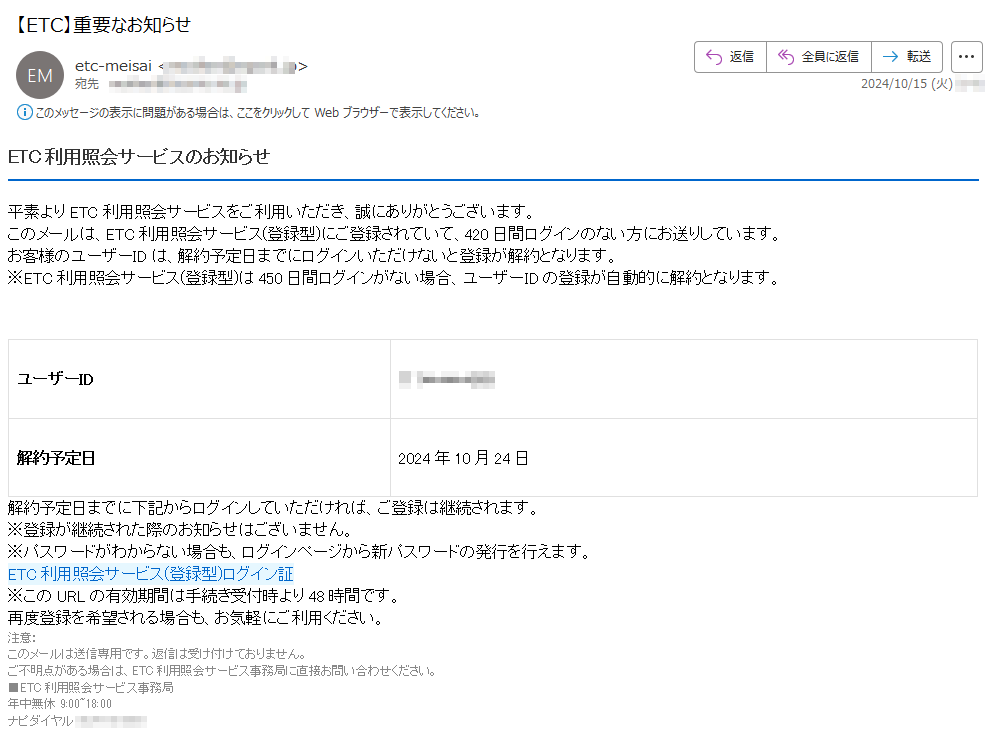Click the received date 2024/10/15 (火)
This screenshot has width=985, height=732.
pos(906,84)
